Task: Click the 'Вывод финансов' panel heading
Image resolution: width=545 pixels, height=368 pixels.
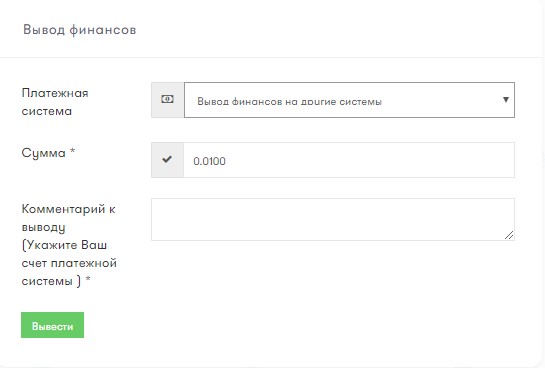Action: coord(80,30)
